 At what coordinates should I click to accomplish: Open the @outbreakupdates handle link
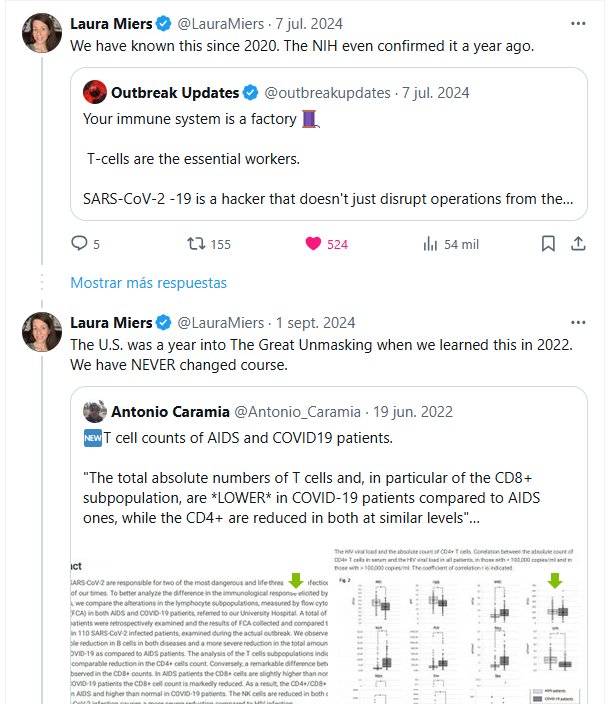click(x=327, y=93)
